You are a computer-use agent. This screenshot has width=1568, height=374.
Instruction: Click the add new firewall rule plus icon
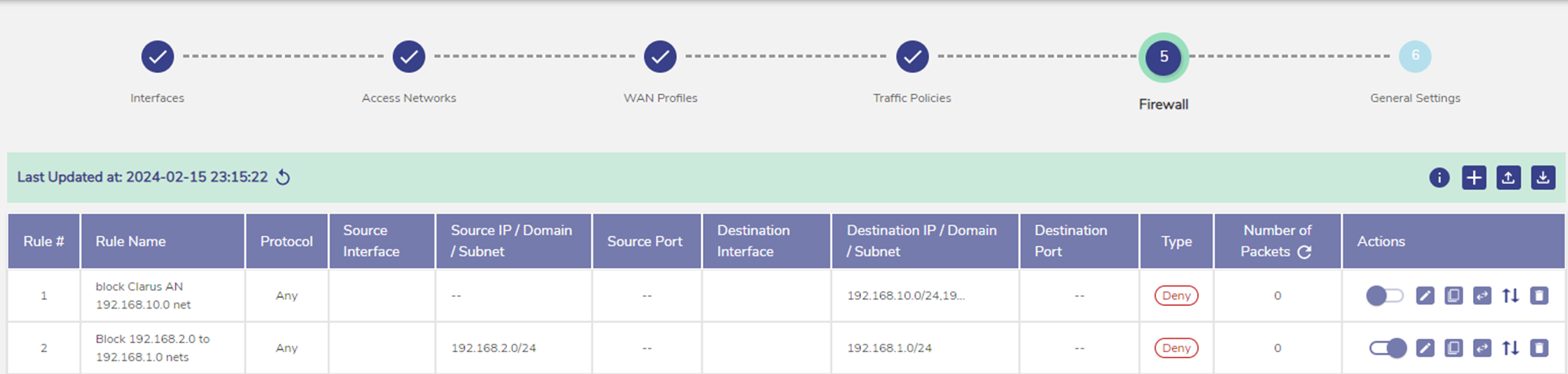click(1474, 177)
